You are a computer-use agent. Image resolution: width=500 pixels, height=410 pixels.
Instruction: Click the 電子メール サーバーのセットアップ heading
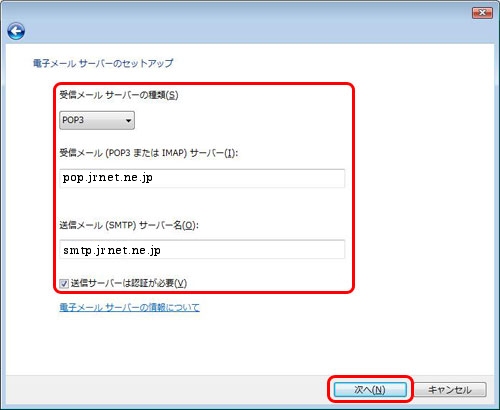pos(103,63)
